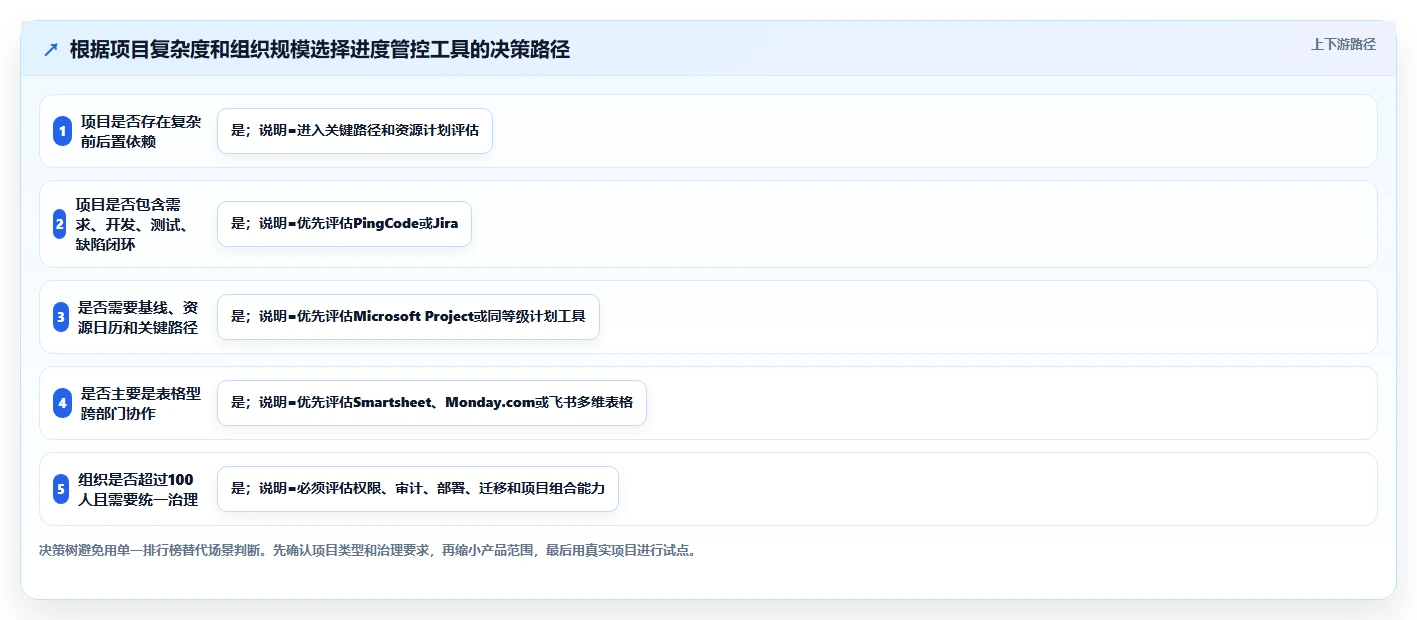
Task: Click the step 5 number badge
Action: (x=60, y=489)
